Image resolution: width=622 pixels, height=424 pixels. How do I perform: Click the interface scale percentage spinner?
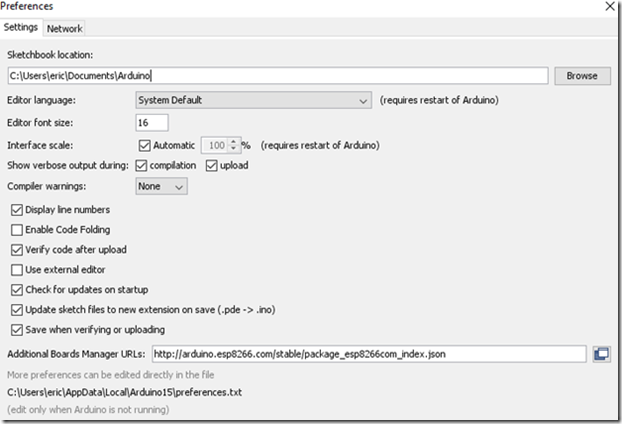click(x=221, y=146)
